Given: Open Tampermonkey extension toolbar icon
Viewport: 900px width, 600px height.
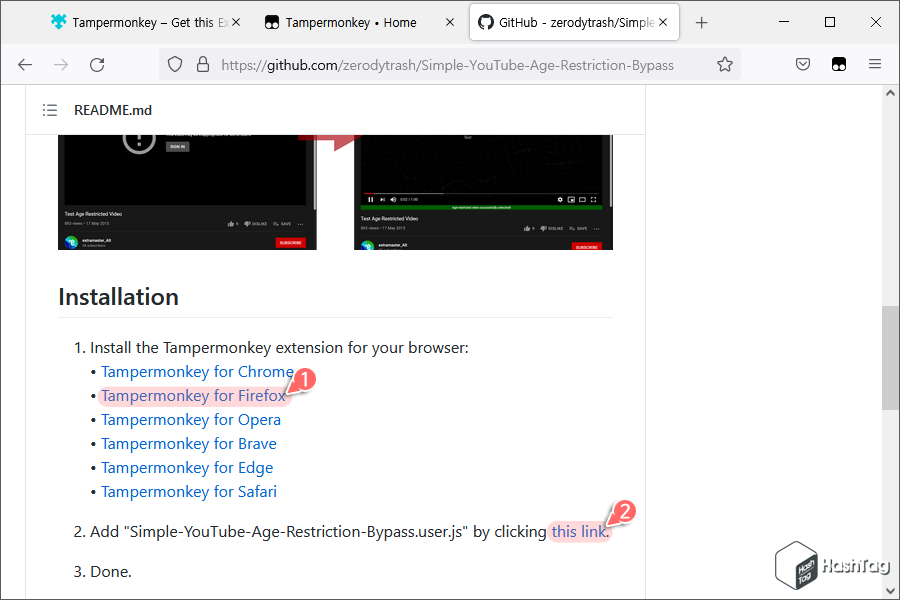Looking at the screenshot, I should coord(839,64).
